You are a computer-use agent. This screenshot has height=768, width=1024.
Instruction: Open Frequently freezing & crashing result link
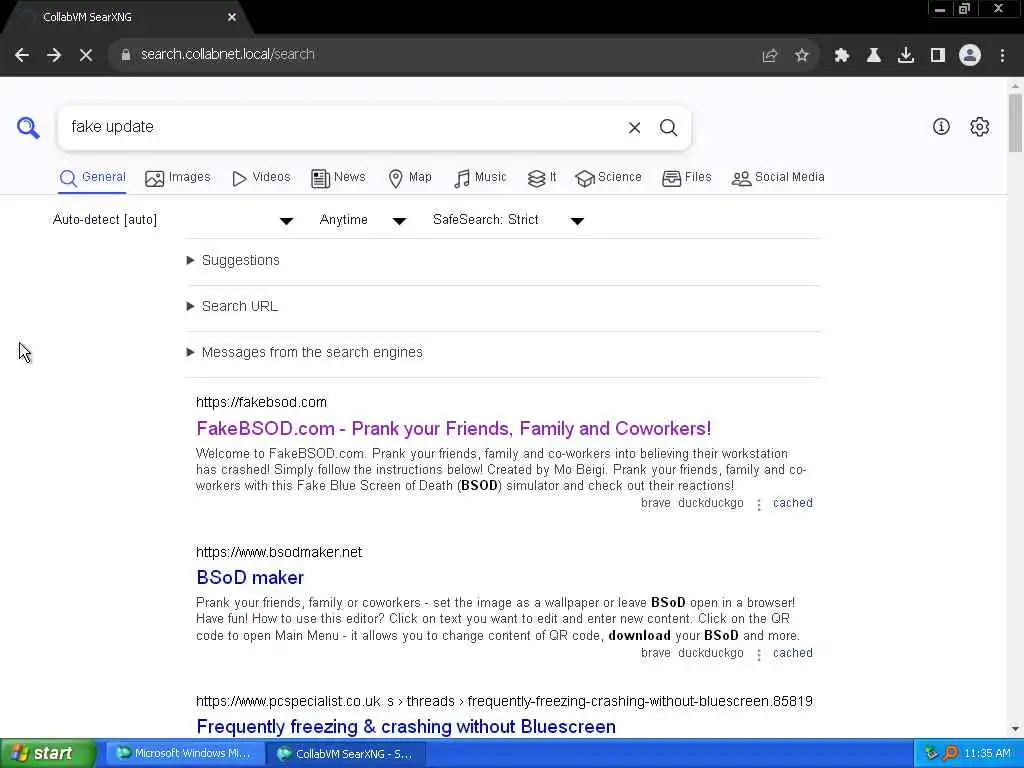(406, 727)
